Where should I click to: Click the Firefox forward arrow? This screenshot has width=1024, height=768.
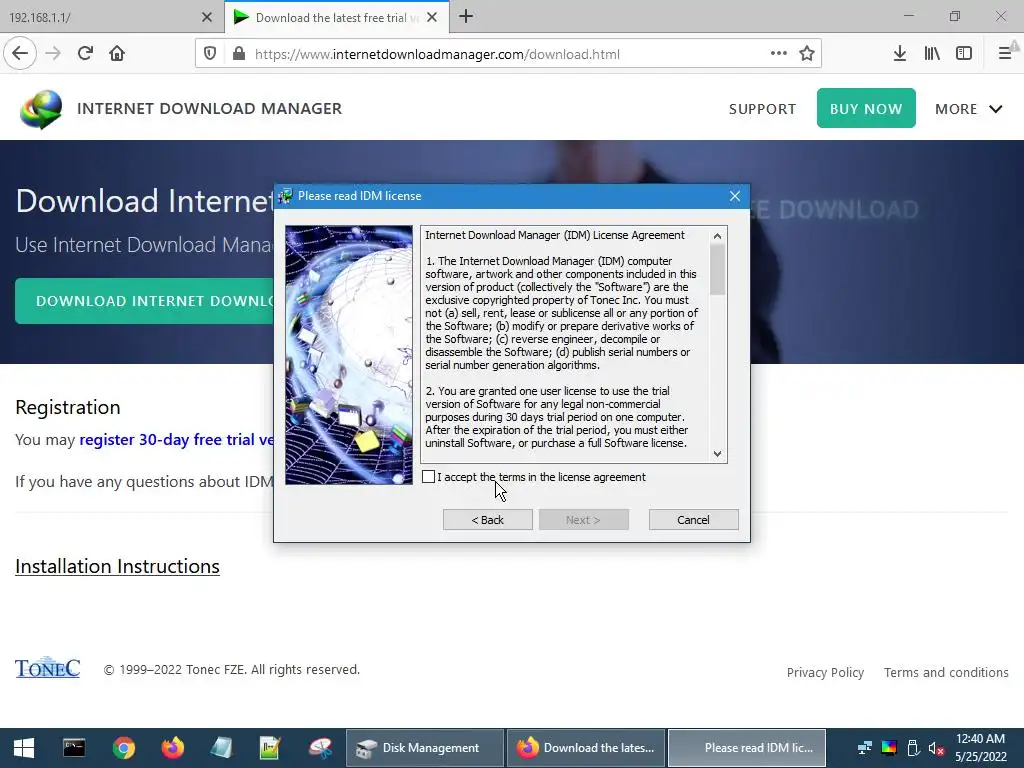coord(54,54)
